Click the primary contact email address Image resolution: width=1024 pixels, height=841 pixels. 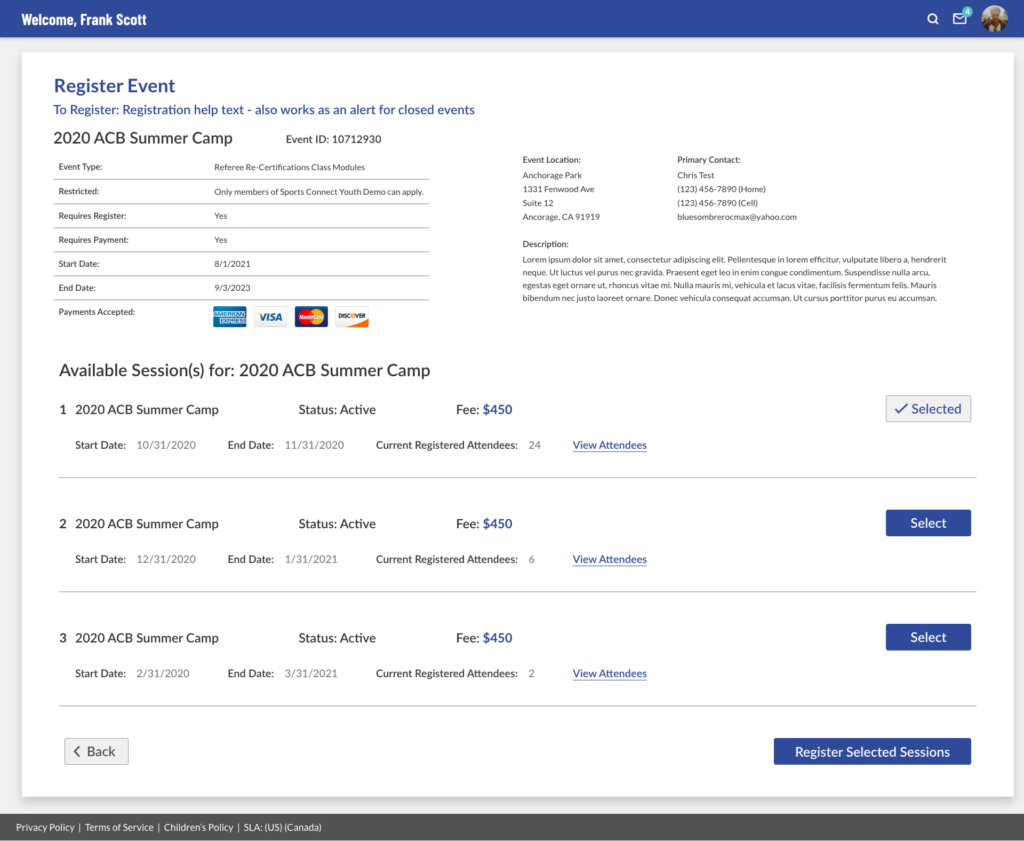736,217
